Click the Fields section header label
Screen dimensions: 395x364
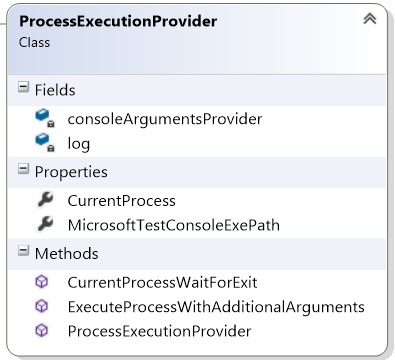[x=55, y=90]
